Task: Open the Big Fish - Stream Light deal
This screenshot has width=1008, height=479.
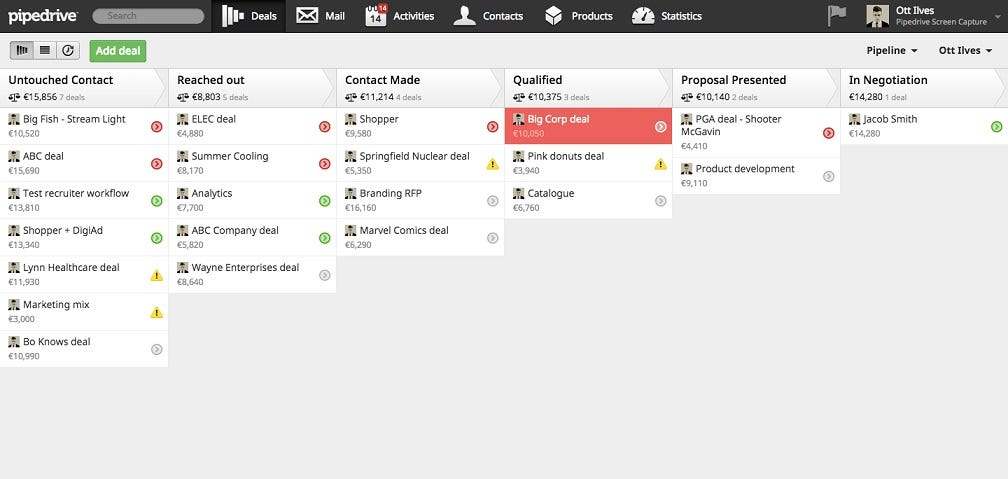Action: [74, 119]
